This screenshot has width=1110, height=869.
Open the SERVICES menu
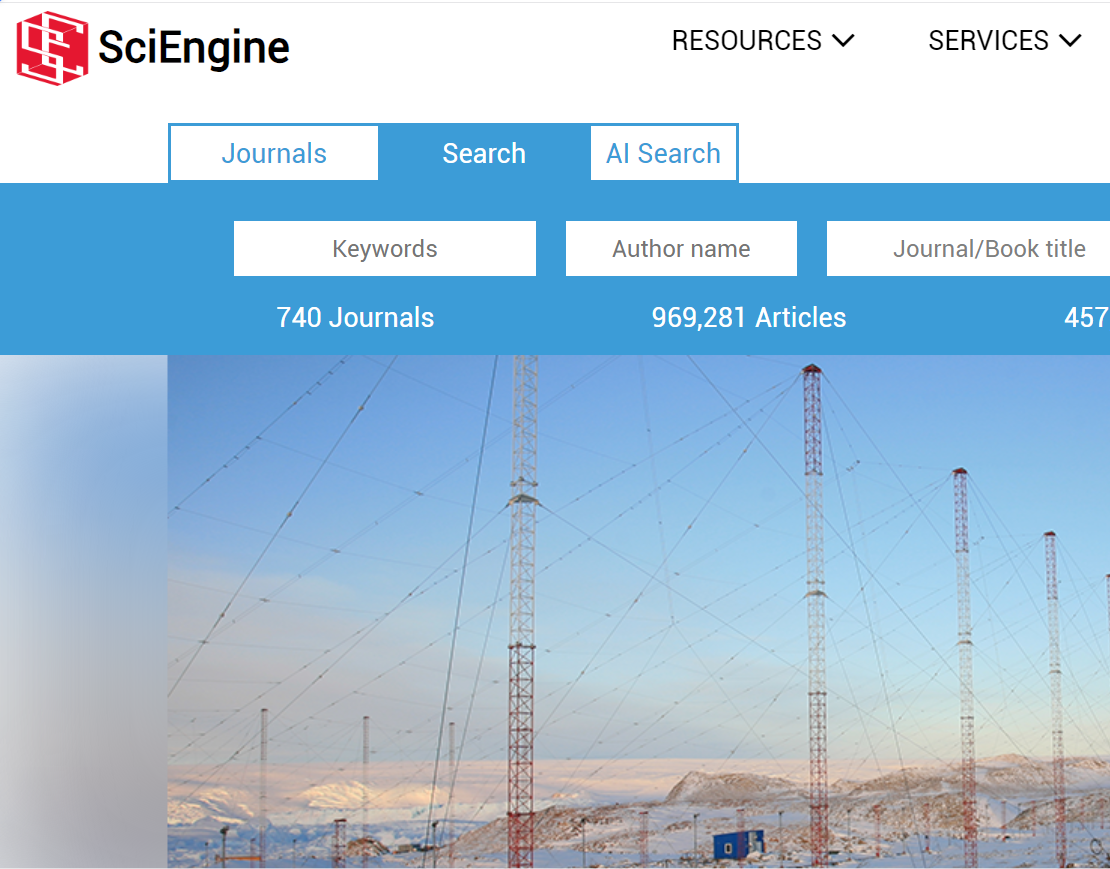click(x=988, y=41)
